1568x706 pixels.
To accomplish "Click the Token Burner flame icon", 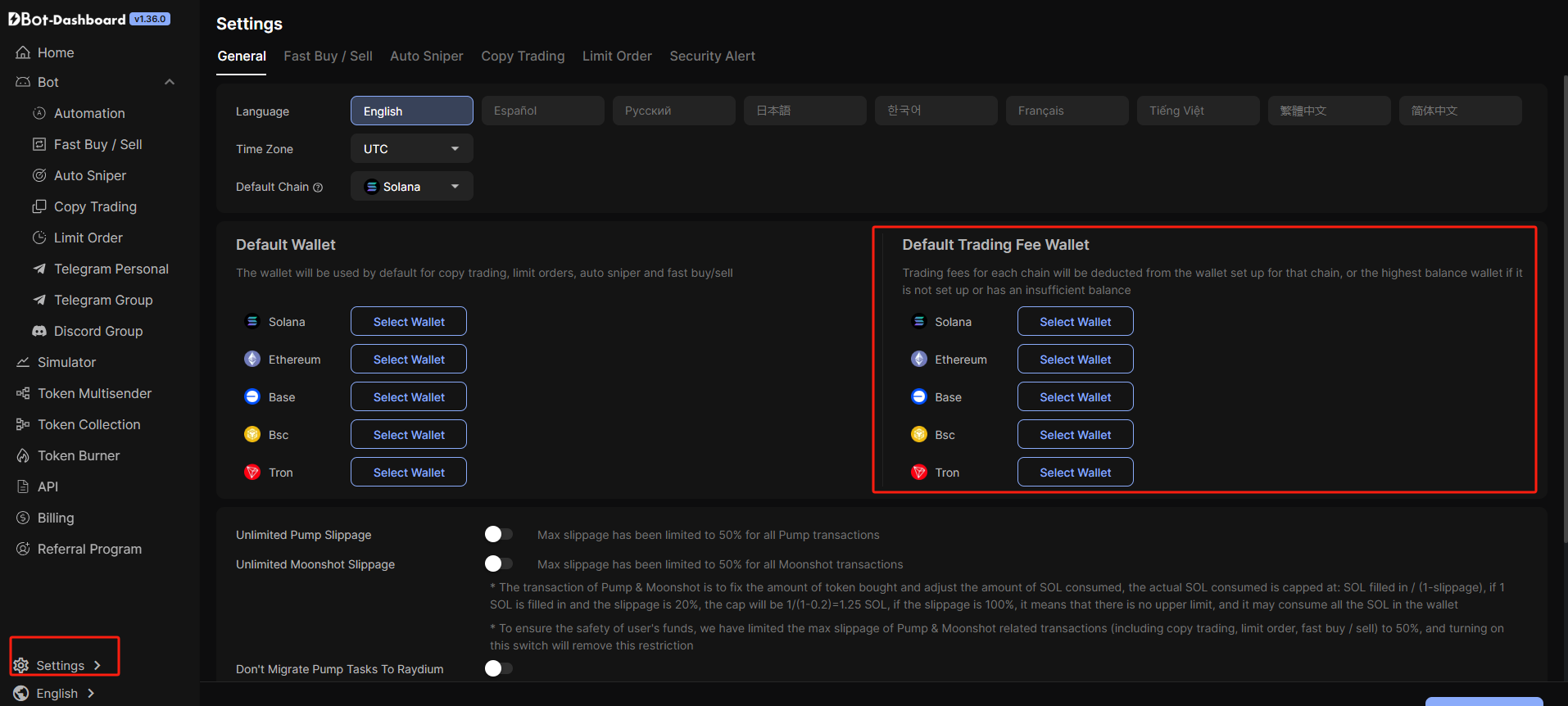I will [23, 455].
